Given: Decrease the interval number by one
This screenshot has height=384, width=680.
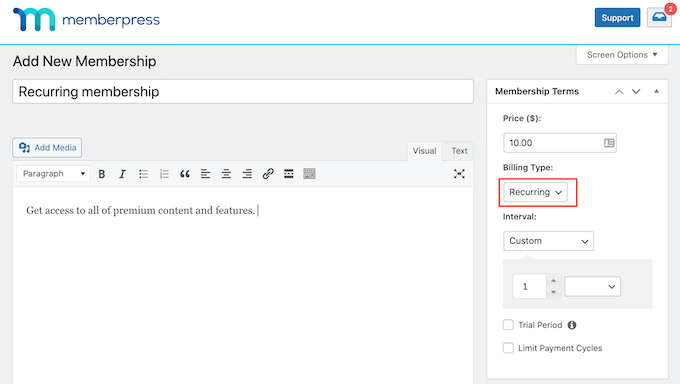Looking at the screenshot, I should (x=553, y=292).
